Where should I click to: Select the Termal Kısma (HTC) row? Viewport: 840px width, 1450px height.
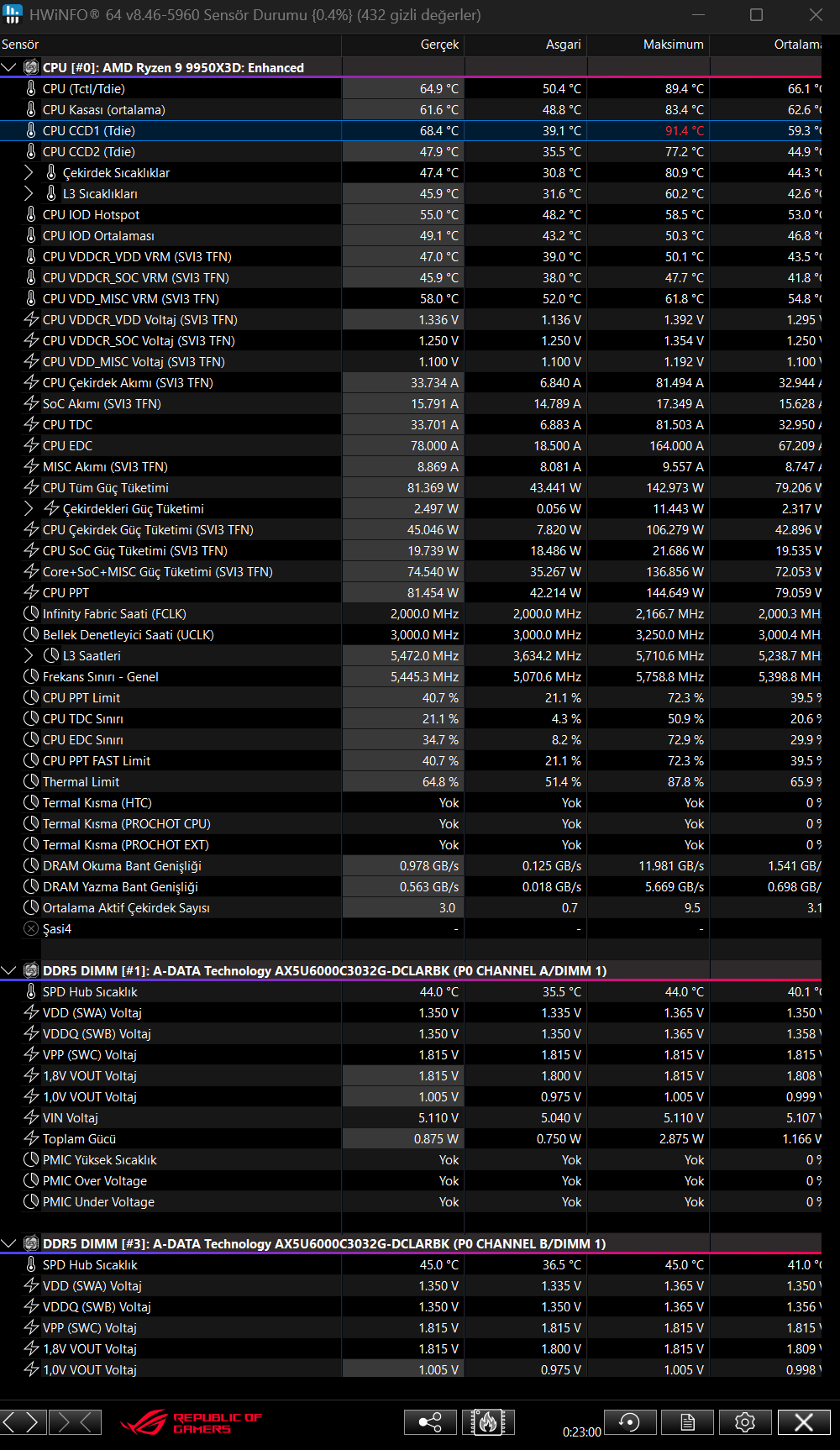tap(412, 802)
